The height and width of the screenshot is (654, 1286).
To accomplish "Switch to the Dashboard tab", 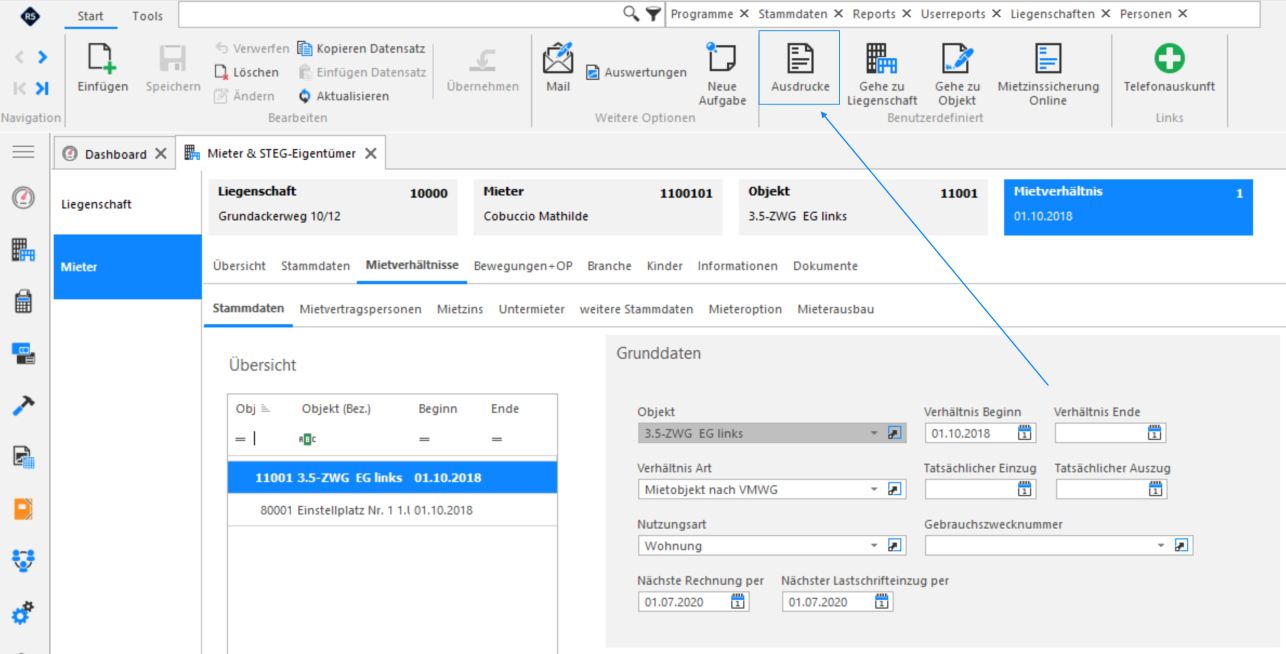I will point(115,154).
